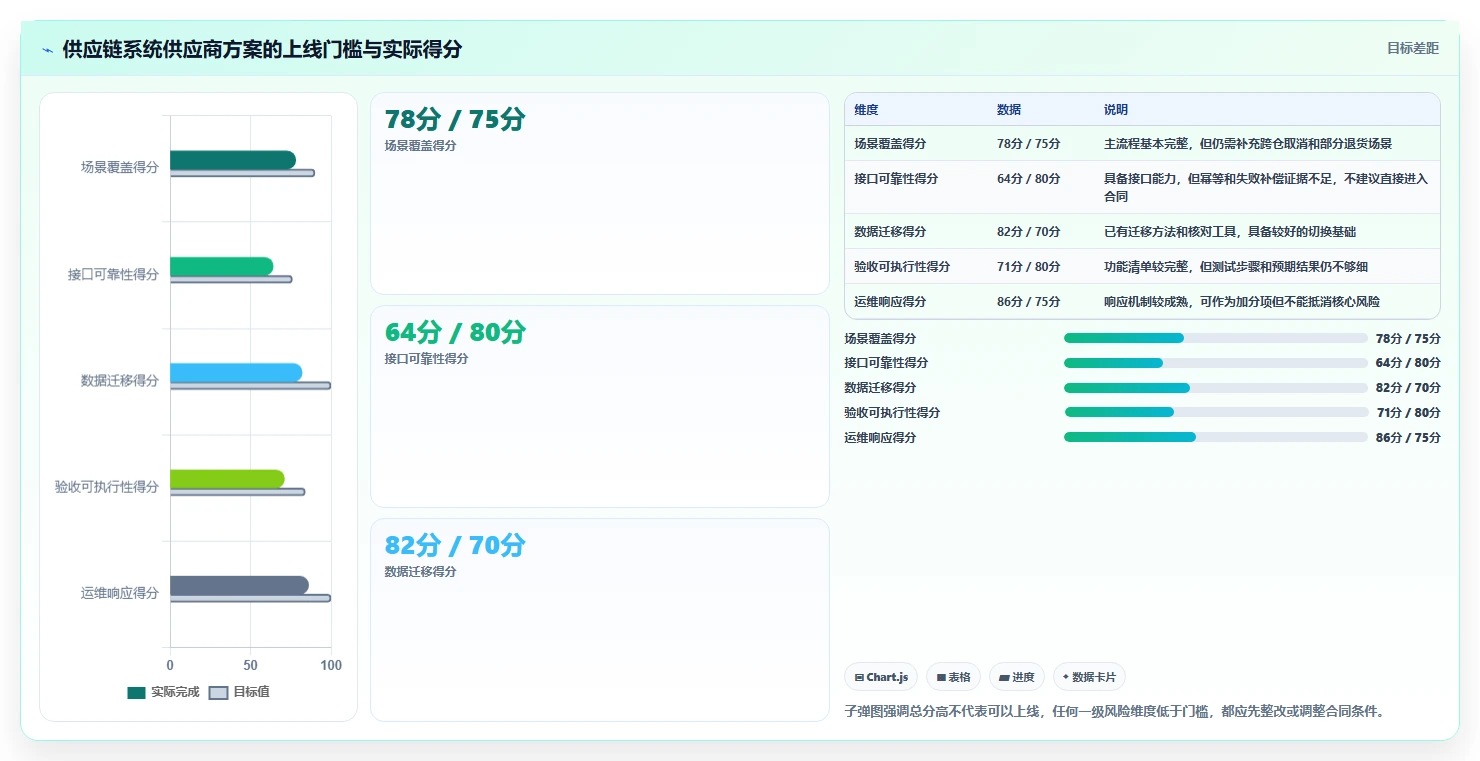Click the Chart.js chip
This screenshot has width=1480, height=761.
881,677
